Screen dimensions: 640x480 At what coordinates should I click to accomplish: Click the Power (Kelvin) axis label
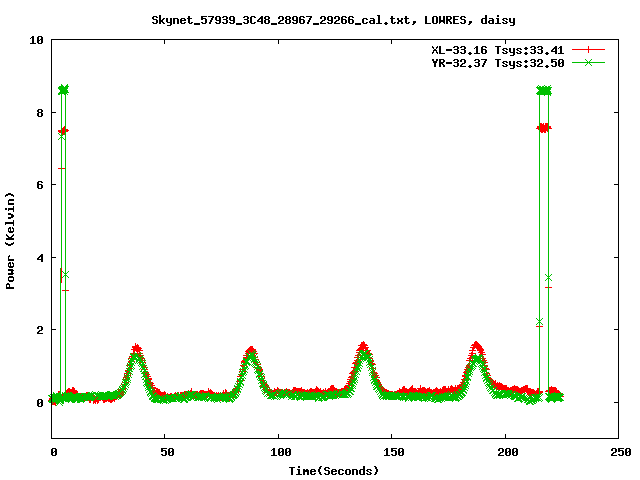click(10, 241)
